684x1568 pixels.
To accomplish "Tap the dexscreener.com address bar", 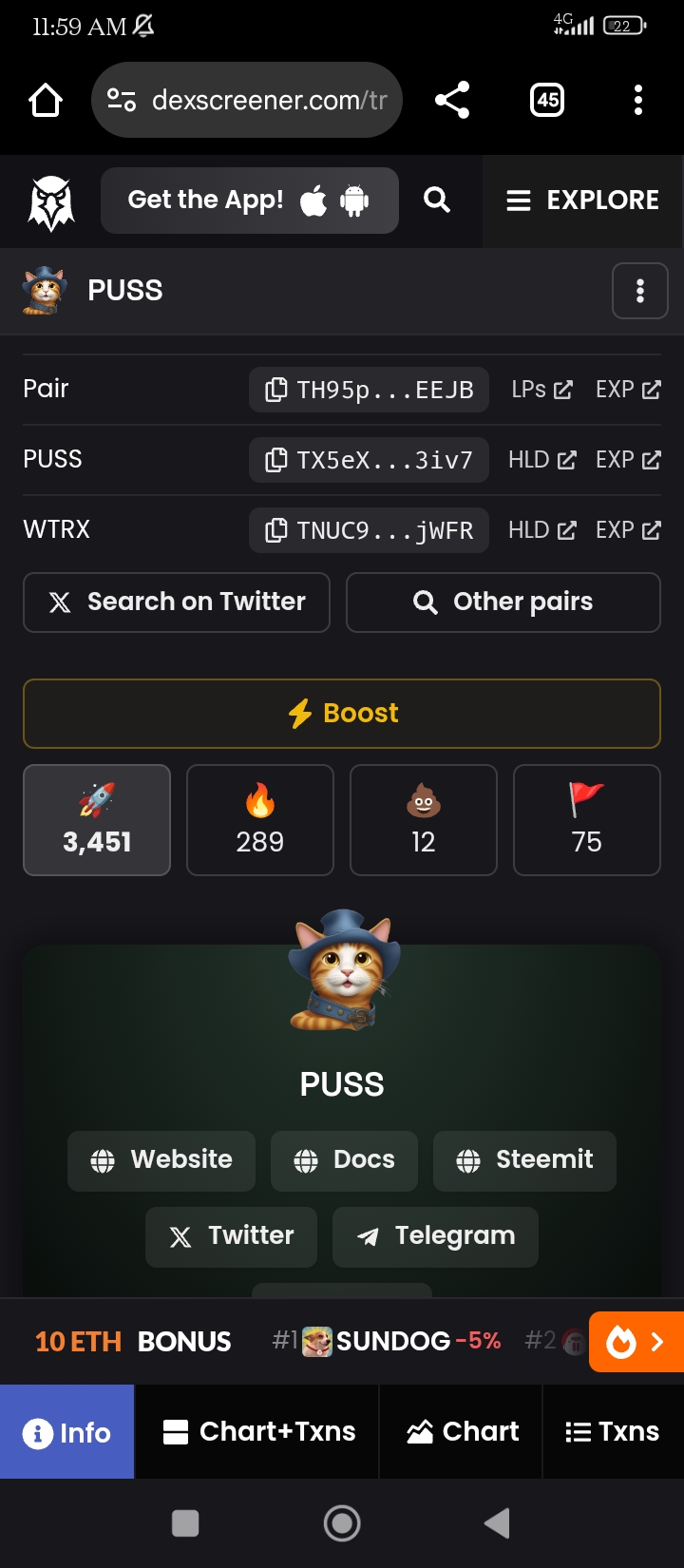I will coord(247,100).
